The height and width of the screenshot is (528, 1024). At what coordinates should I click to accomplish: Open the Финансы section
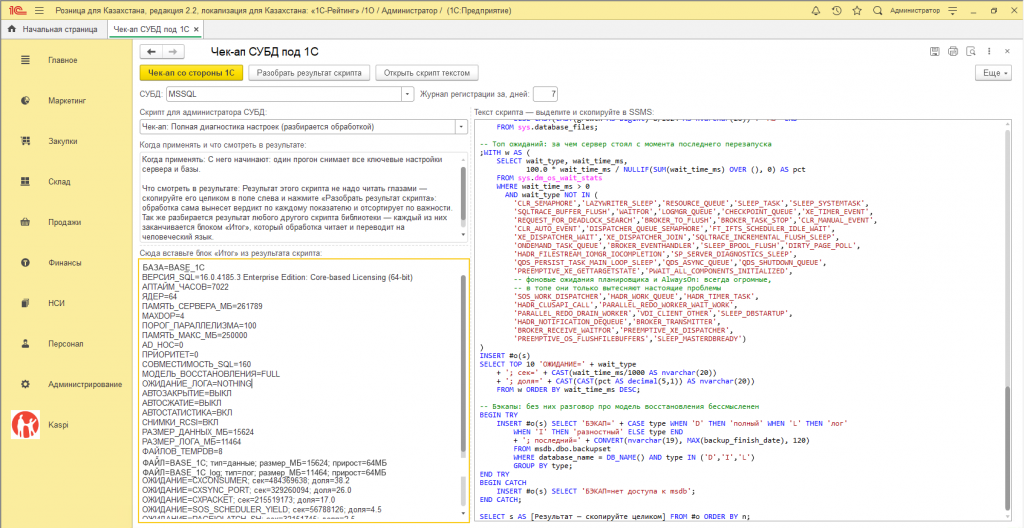point(64,263)
